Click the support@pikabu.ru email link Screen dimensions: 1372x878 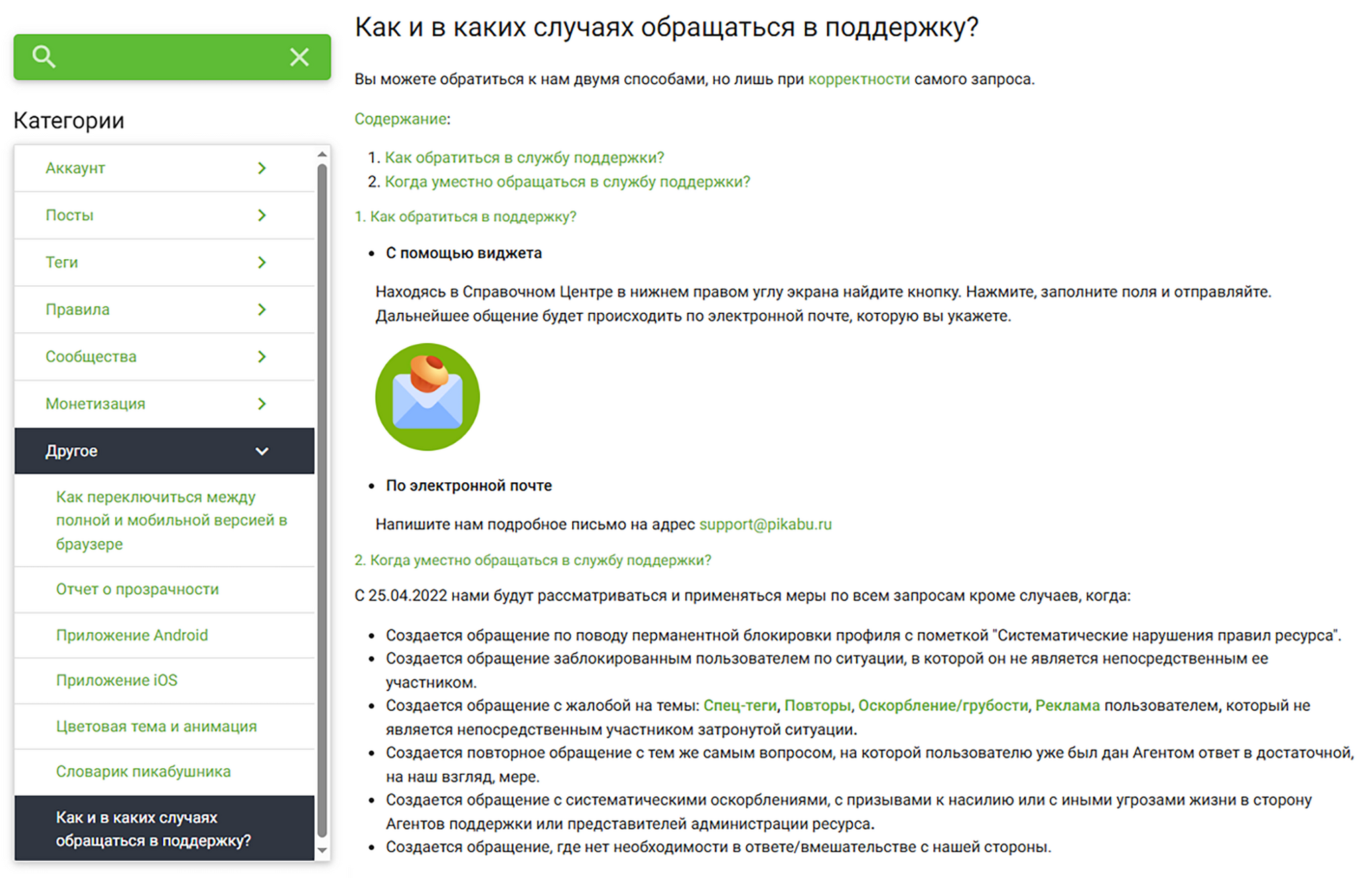pyautogui.click(x=766, y=524)
